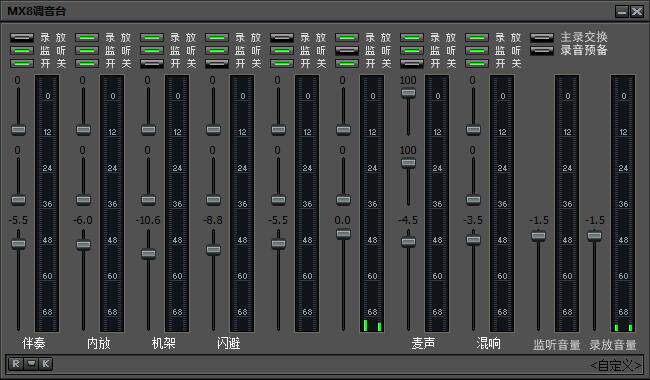Click the 混响 main fader handle at -3.5

tap(473, 240)
